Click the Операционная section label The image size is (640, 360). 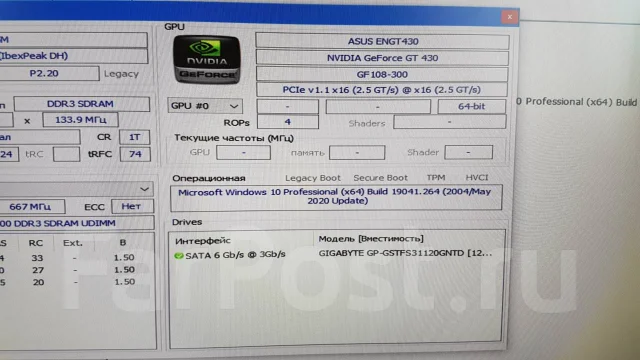[209, 178]
